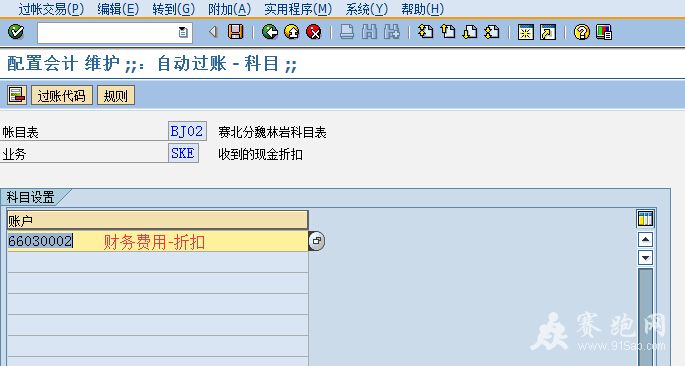The image size is (685, 366).
Task: Click the 收到的现金折扣 description text
Action: click(x=260, y=154)
